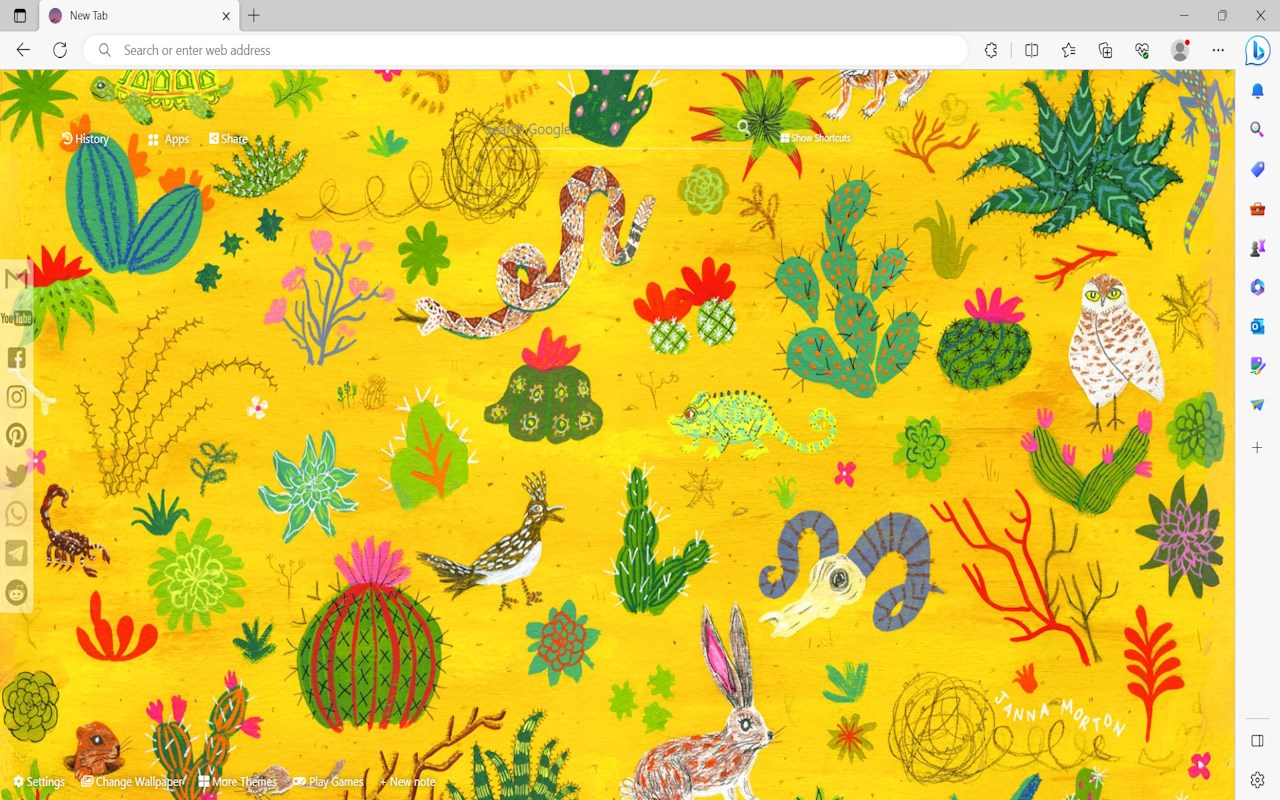Customize sidebar with the plus icon
This screenshot has height=800, width=1280.
tap(1258, 448)
